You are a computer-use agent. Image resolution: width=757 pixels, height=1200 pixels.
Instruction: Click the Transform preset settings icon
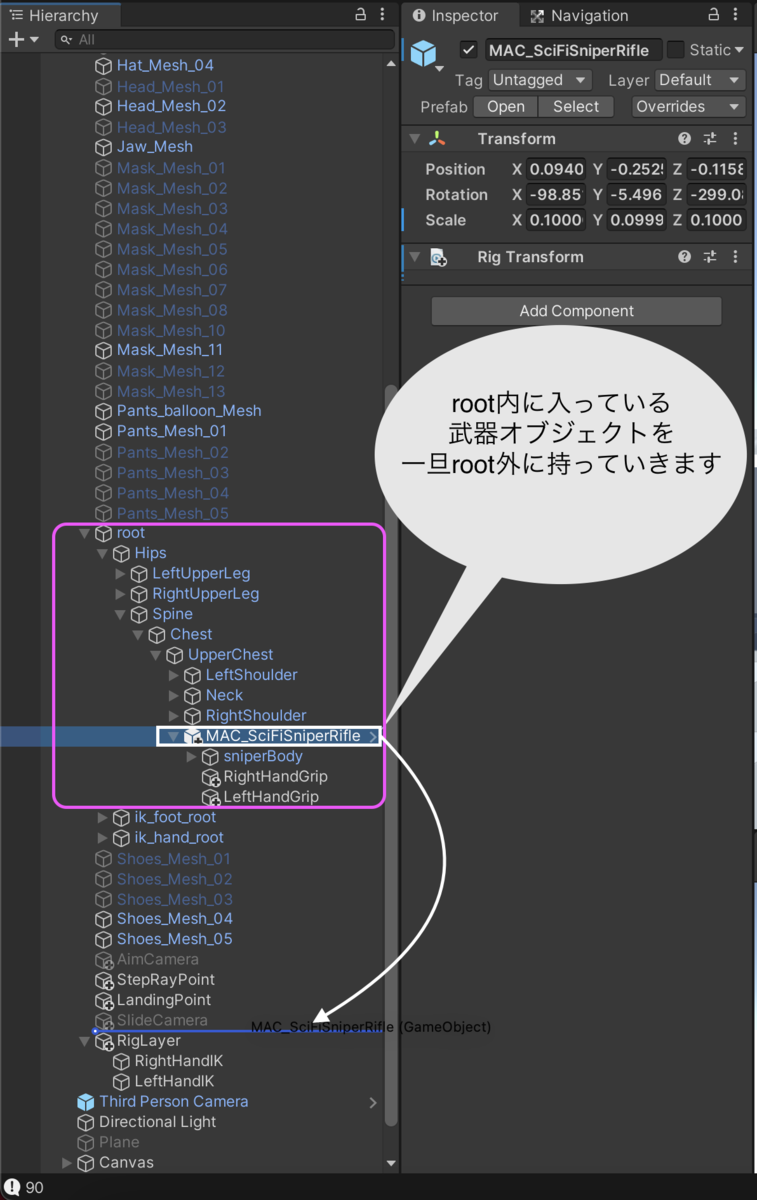click(710, 139)
